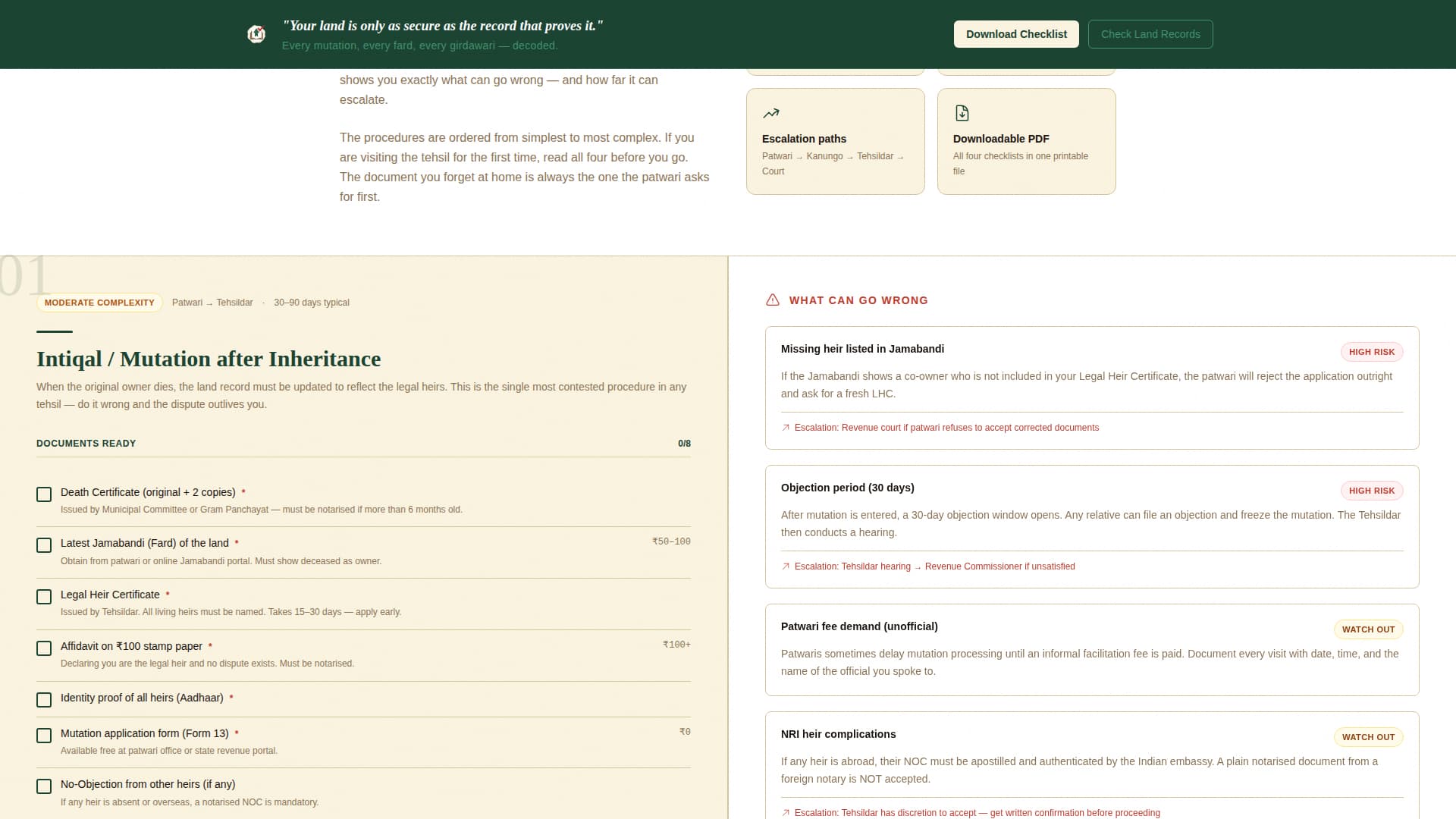Click the warning triangle icon beside What Can Go Wrong
Viewport: 1456px width, 819px height.
[773, 300]
